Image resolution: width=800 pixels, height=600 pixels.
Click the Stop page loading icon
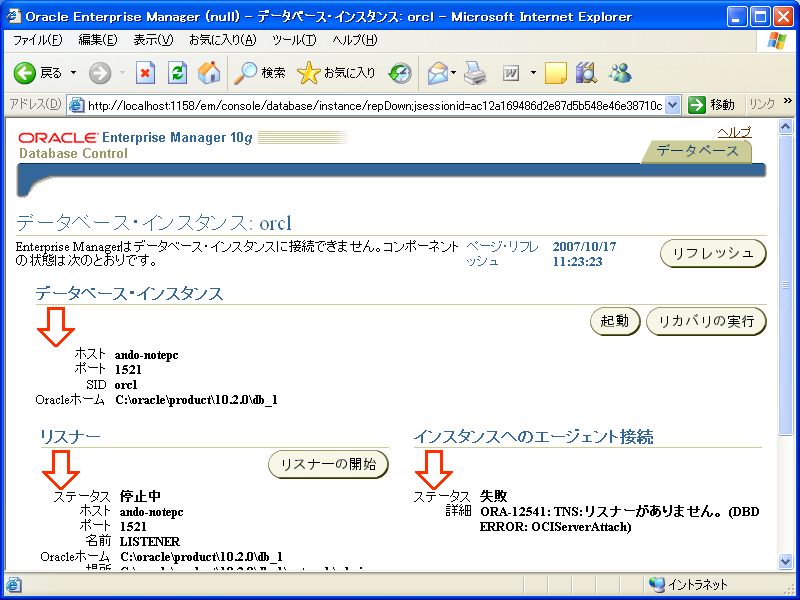coord(146,73)
